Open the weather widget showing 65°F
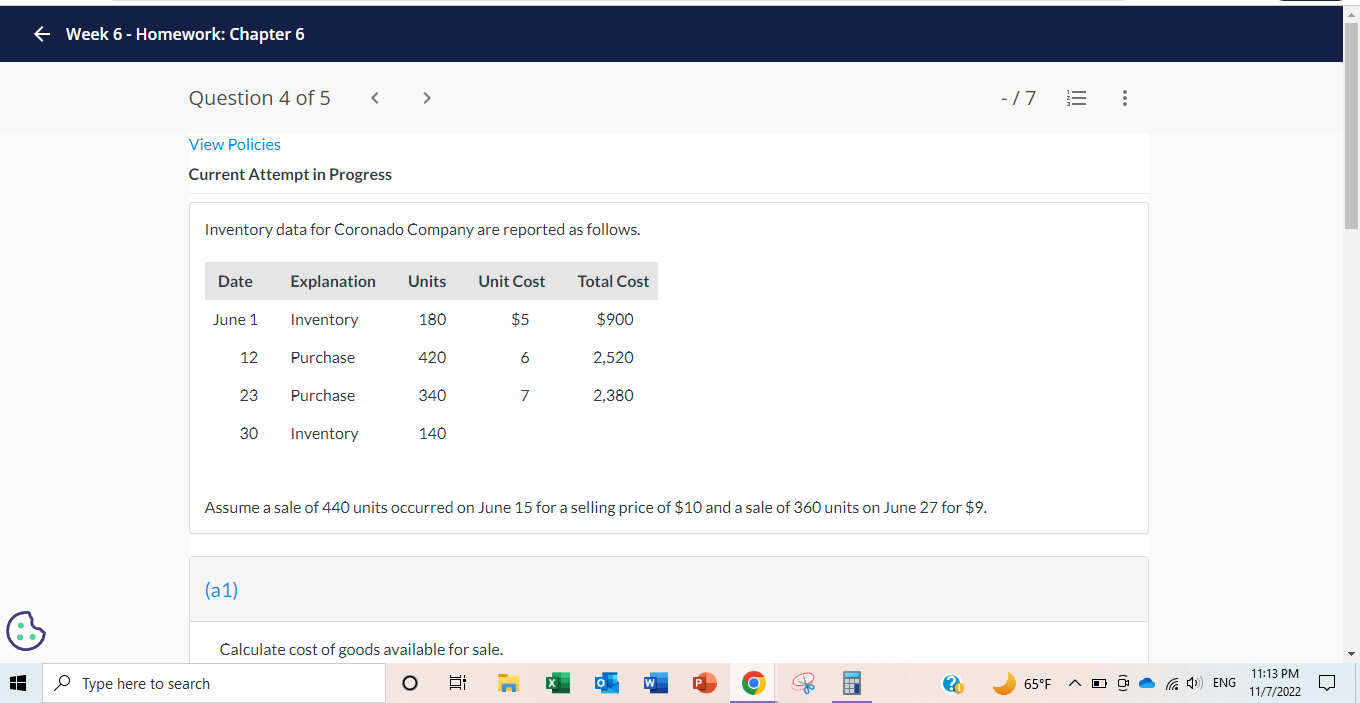Viewport: 1360px width, 703px height. 1022,684
